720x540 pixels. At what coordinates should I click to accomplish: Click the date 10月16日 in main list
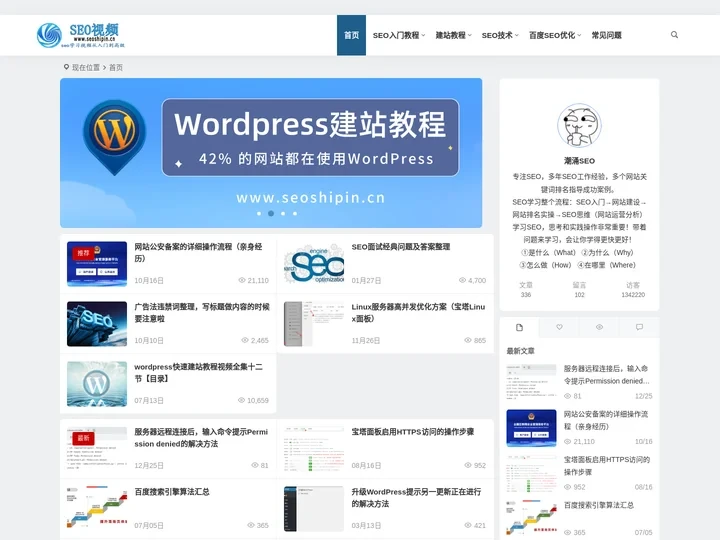pos(149,281)
